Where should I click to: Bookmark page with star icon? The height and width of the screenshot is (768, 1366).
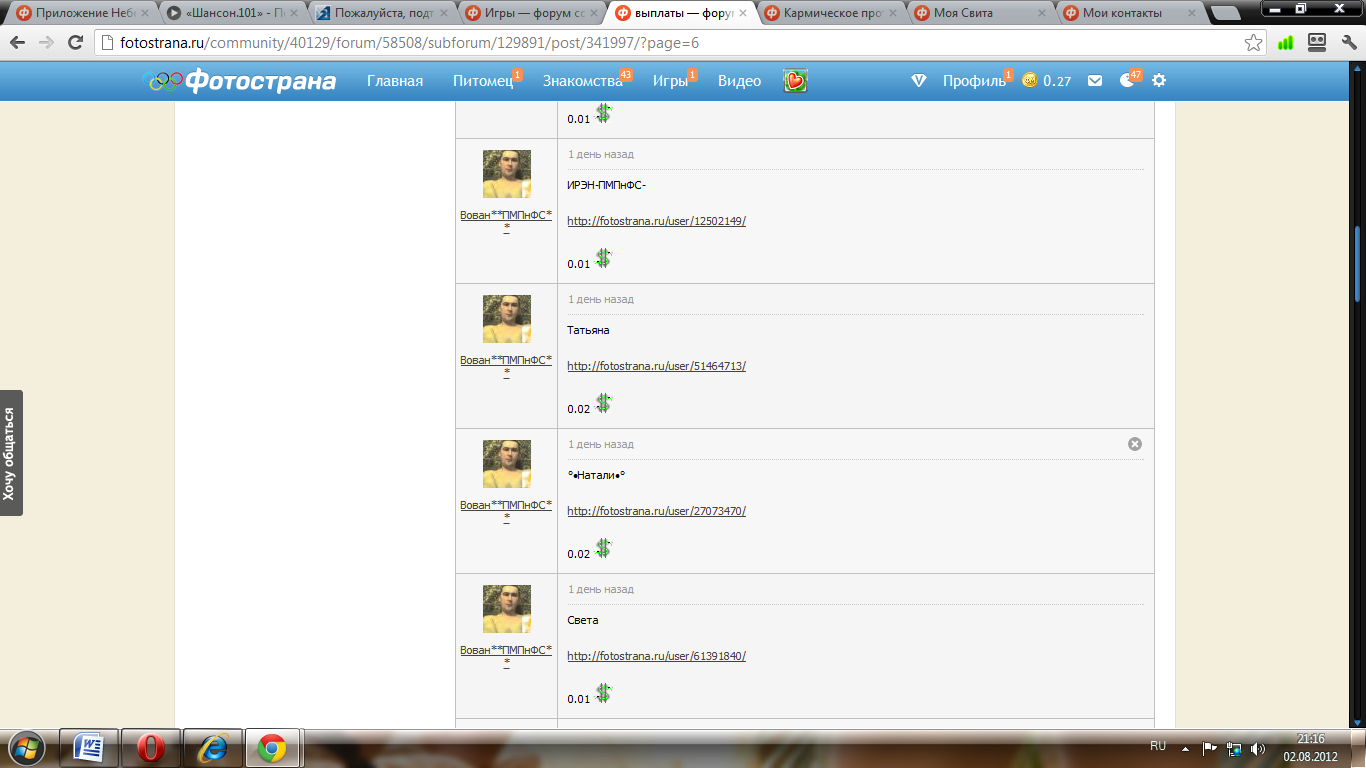coord(1253,43)
